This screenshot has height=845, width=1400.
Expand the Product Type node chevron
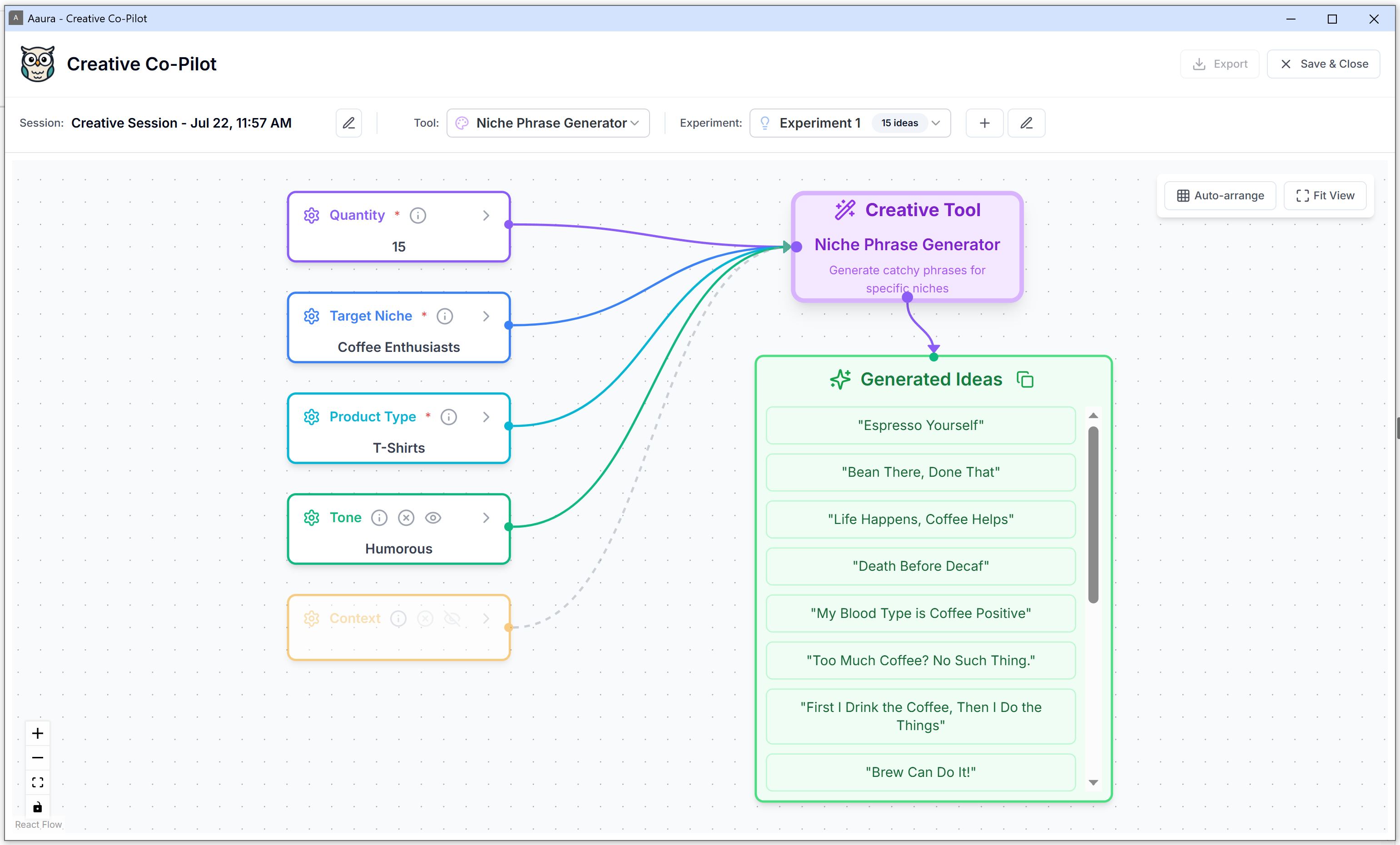coord(486,417)
